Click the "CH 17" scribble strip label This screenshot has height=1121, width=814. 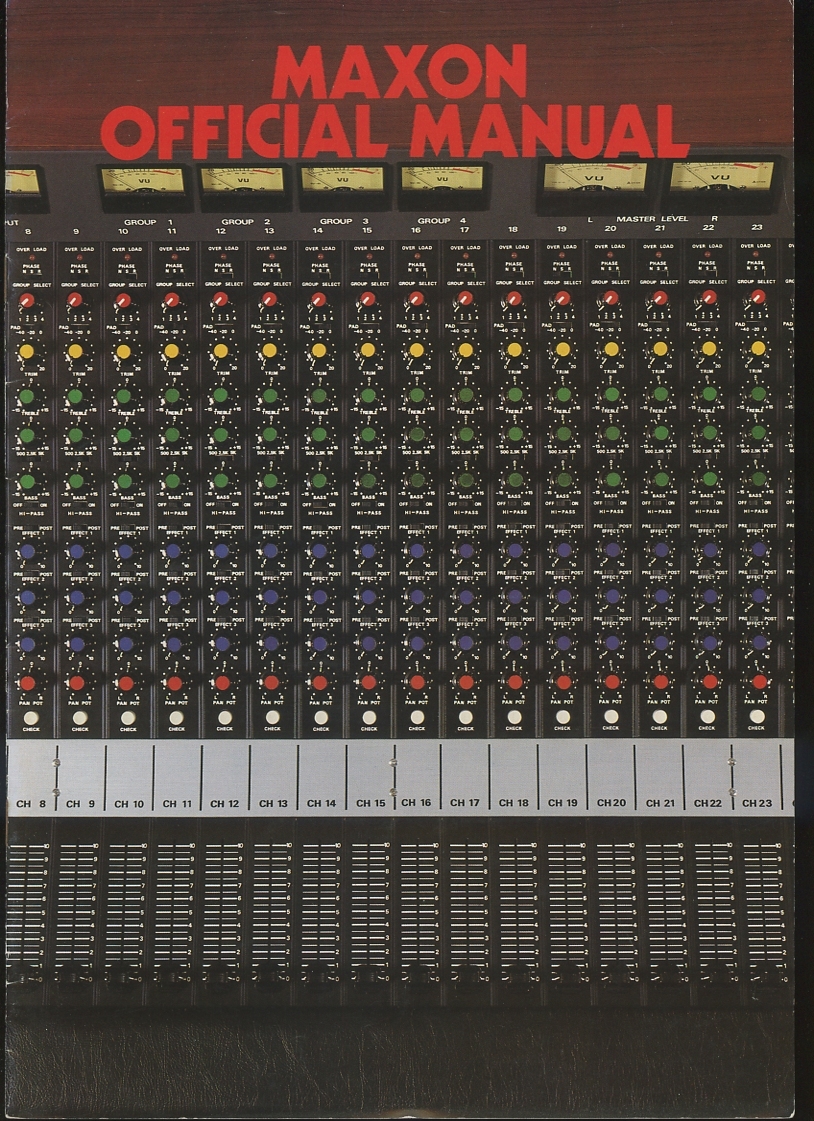(465, 802)
